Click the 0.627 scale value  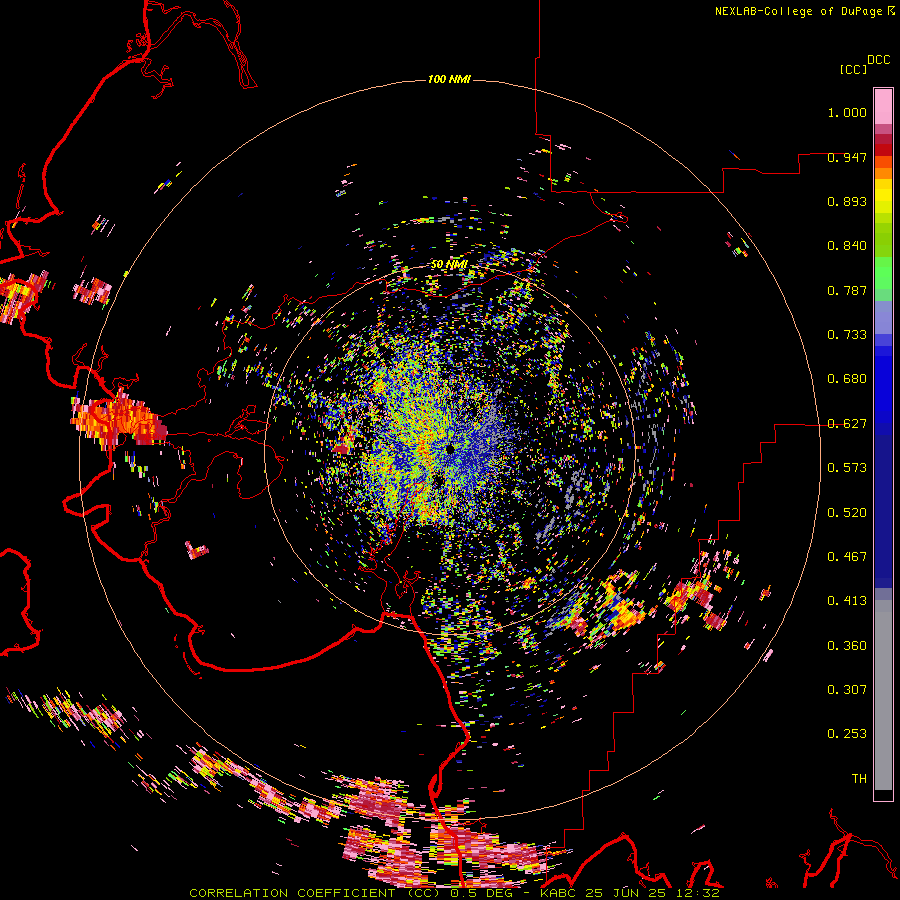tap(847, 424)
